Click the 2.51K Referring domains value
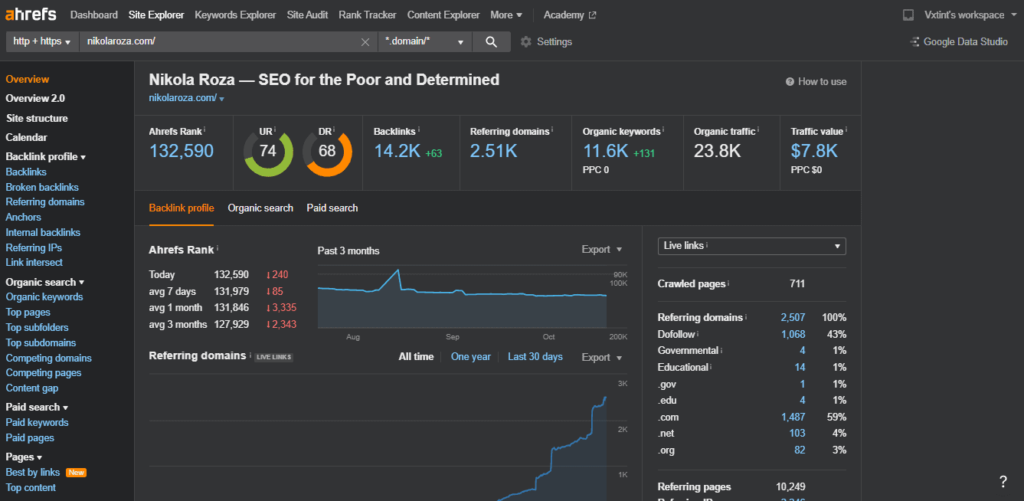The width and height of the screenshot is (1024, 501). (494, 152)
